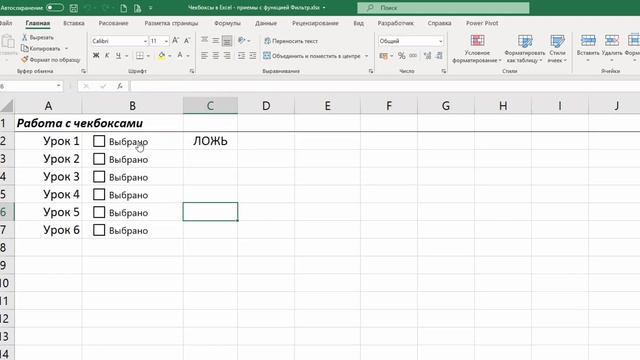
Task: Open the Calibri font name dropdown
Action: 145,41
